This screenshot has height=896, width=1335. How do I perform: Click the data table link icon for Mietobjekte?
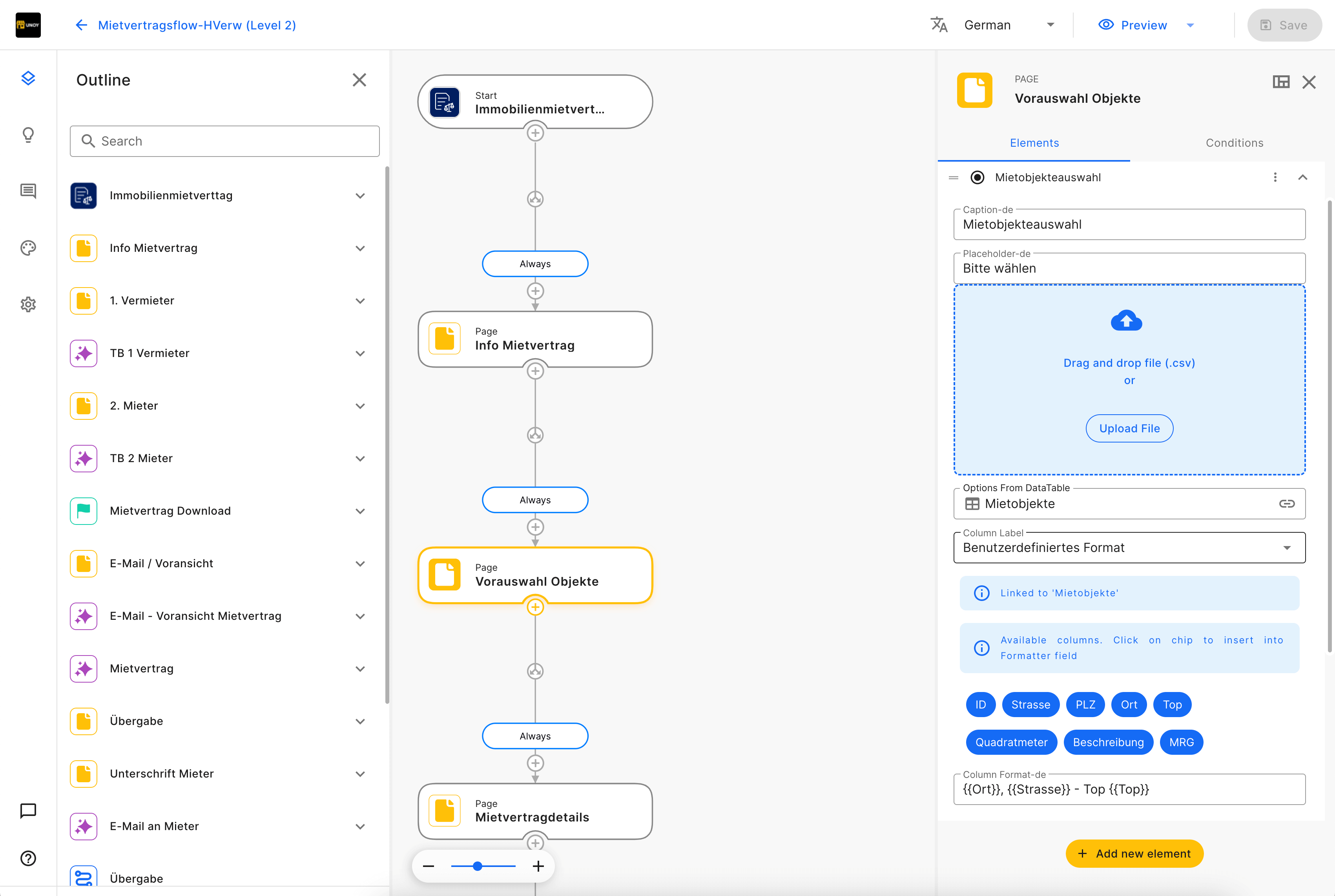1286,503
